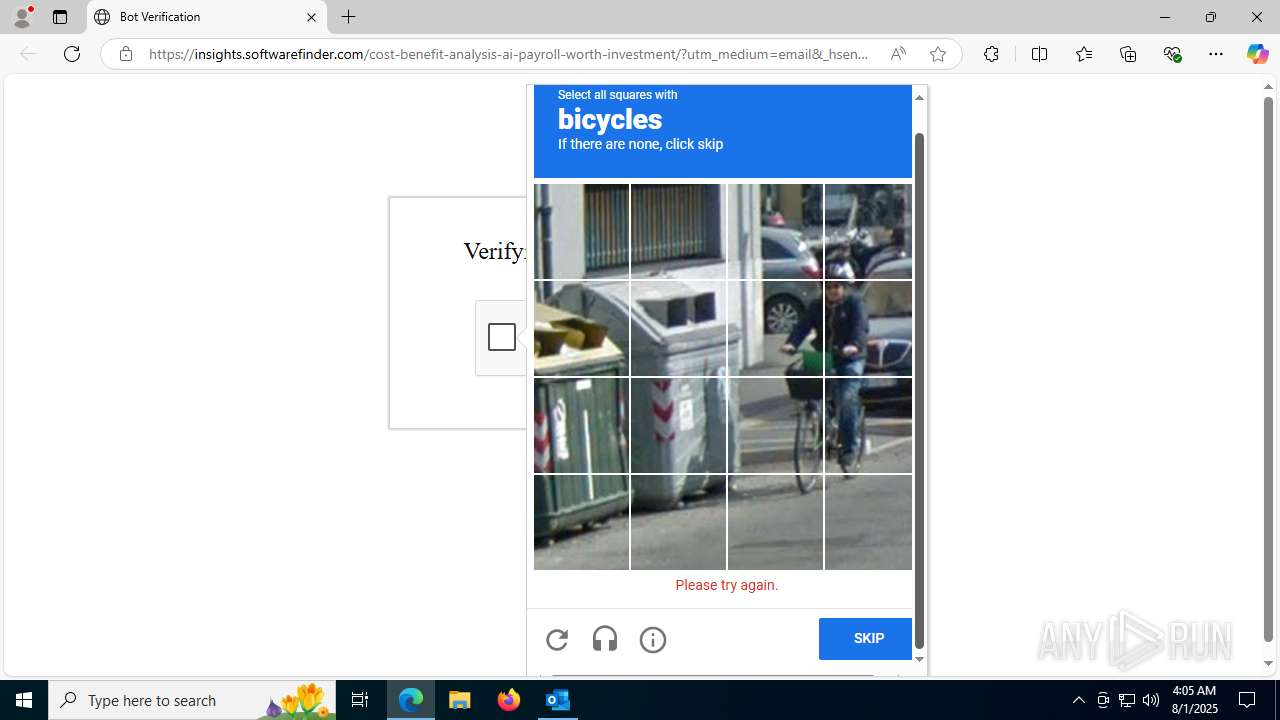Select captcha tile with parked silver car

[x=775, y=231]
